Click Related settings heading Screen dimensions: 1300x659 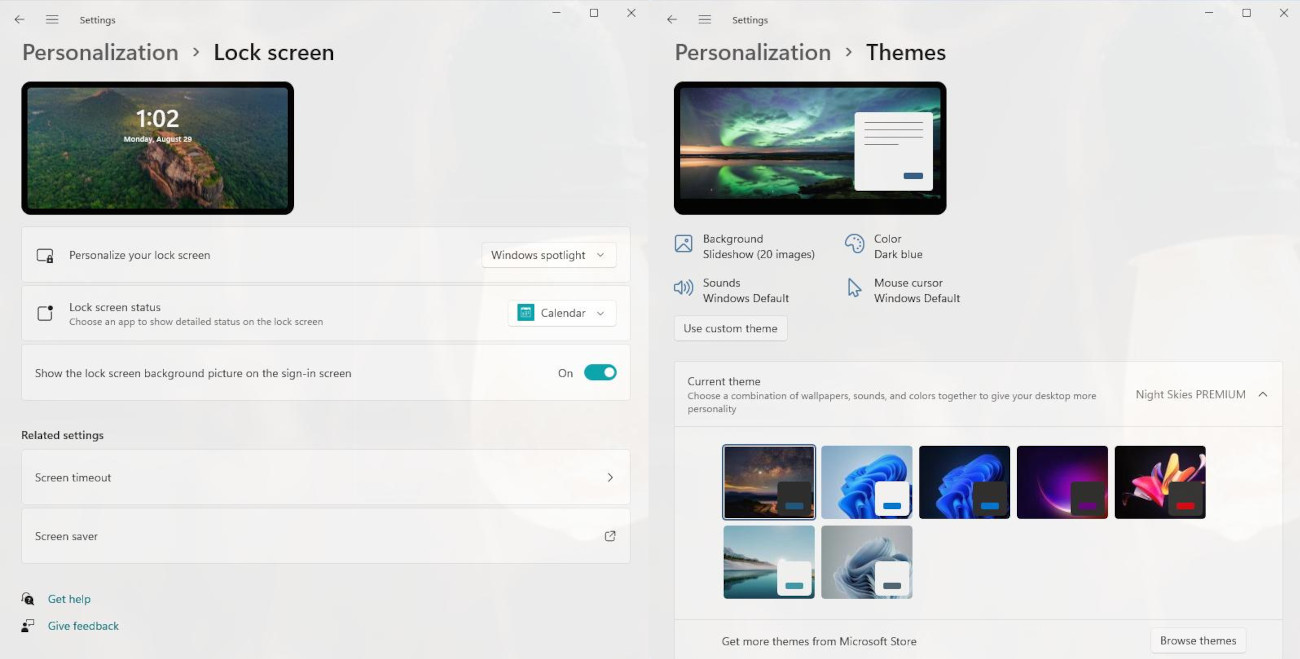pos(62,435)
